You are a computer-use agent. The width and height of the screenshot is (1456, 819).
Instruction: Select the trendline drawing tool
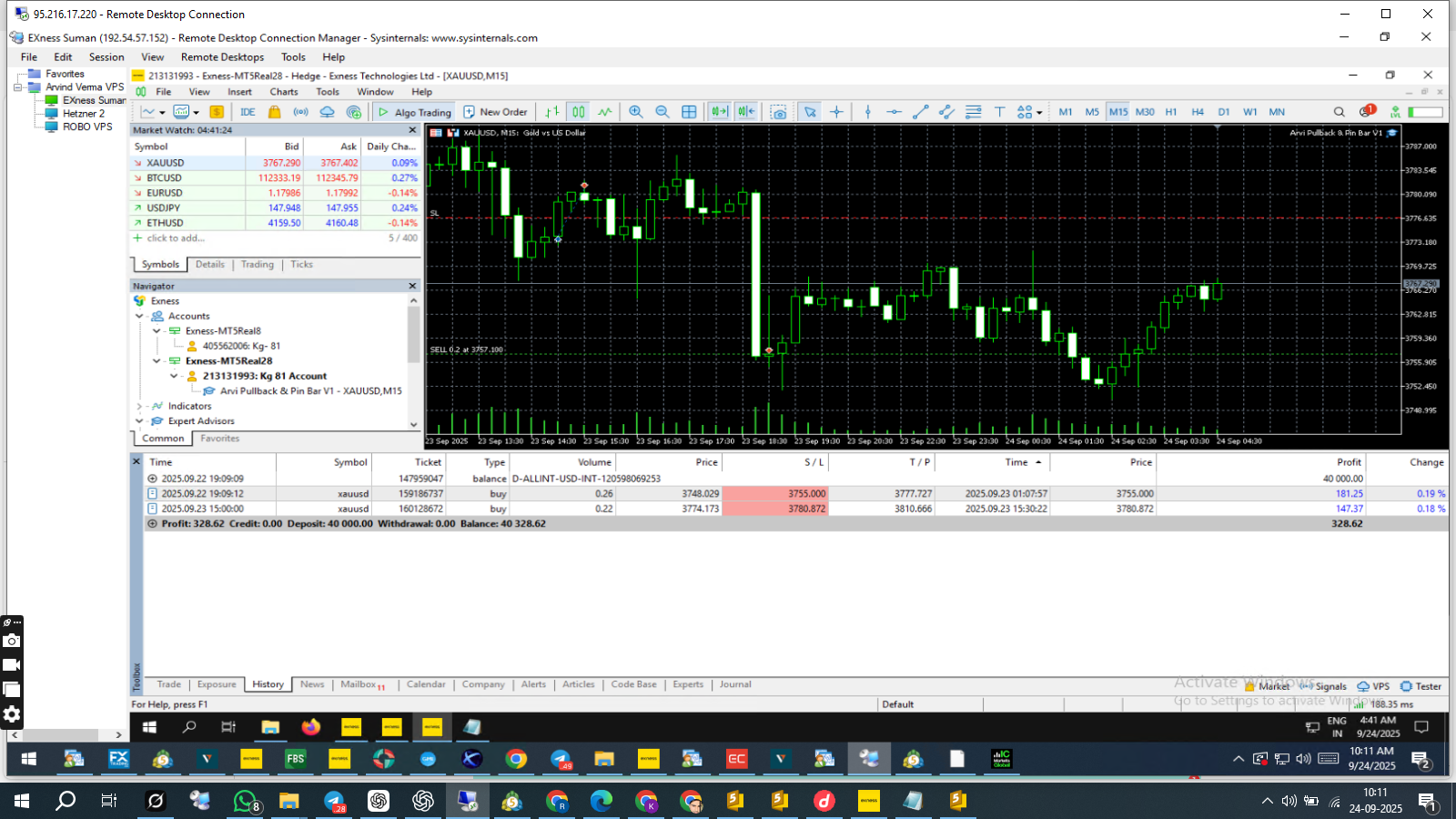coord(921,112)
